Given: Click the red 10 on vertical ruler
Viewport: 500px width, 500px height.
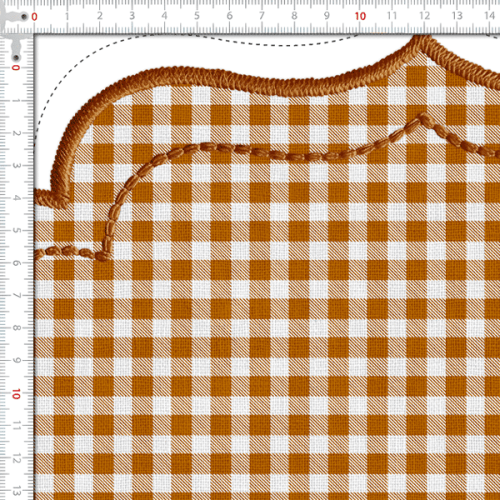Looking at the screenshot, I should (16, 394).
